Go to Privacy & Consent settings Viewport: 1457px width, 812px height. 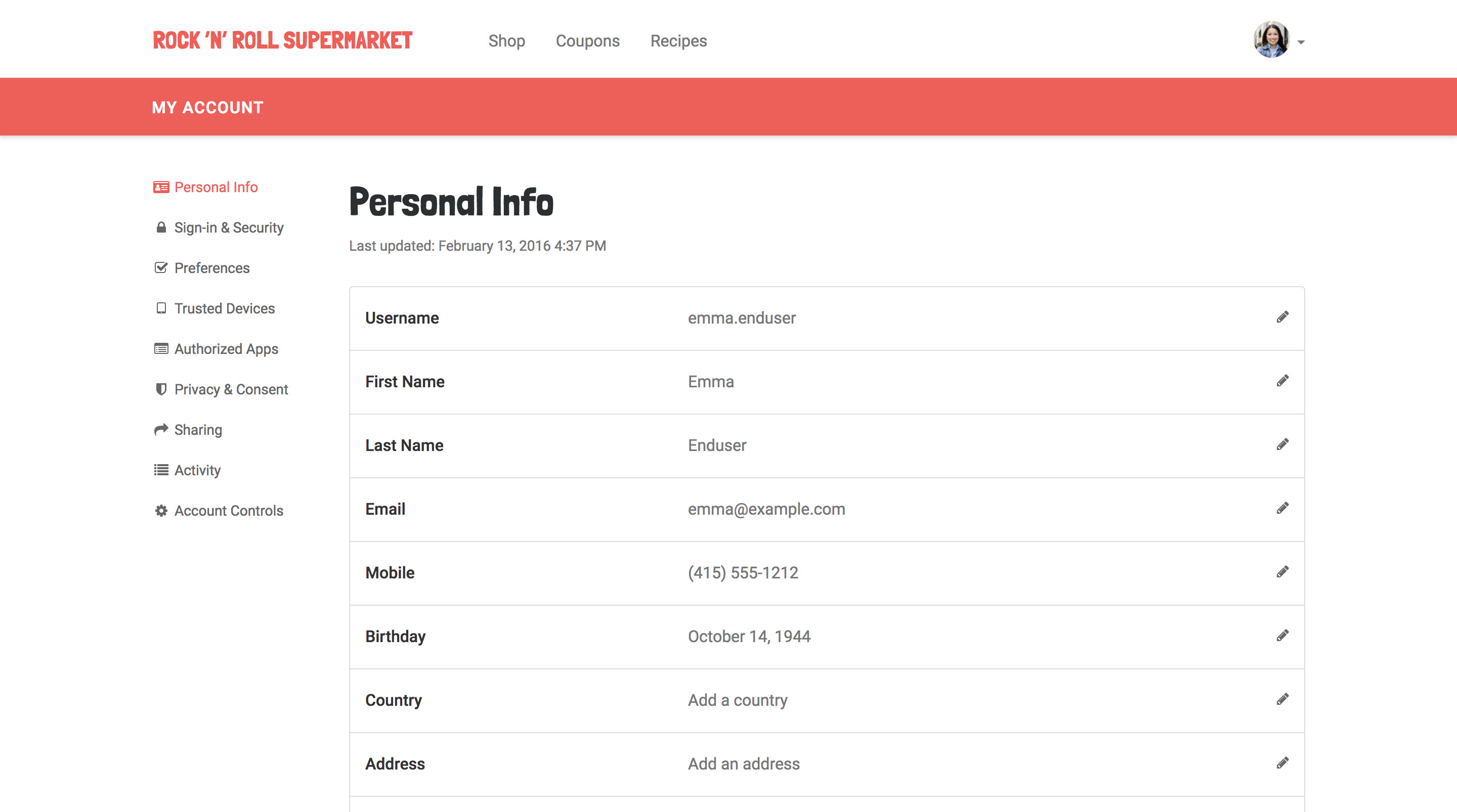coord(231,389)
